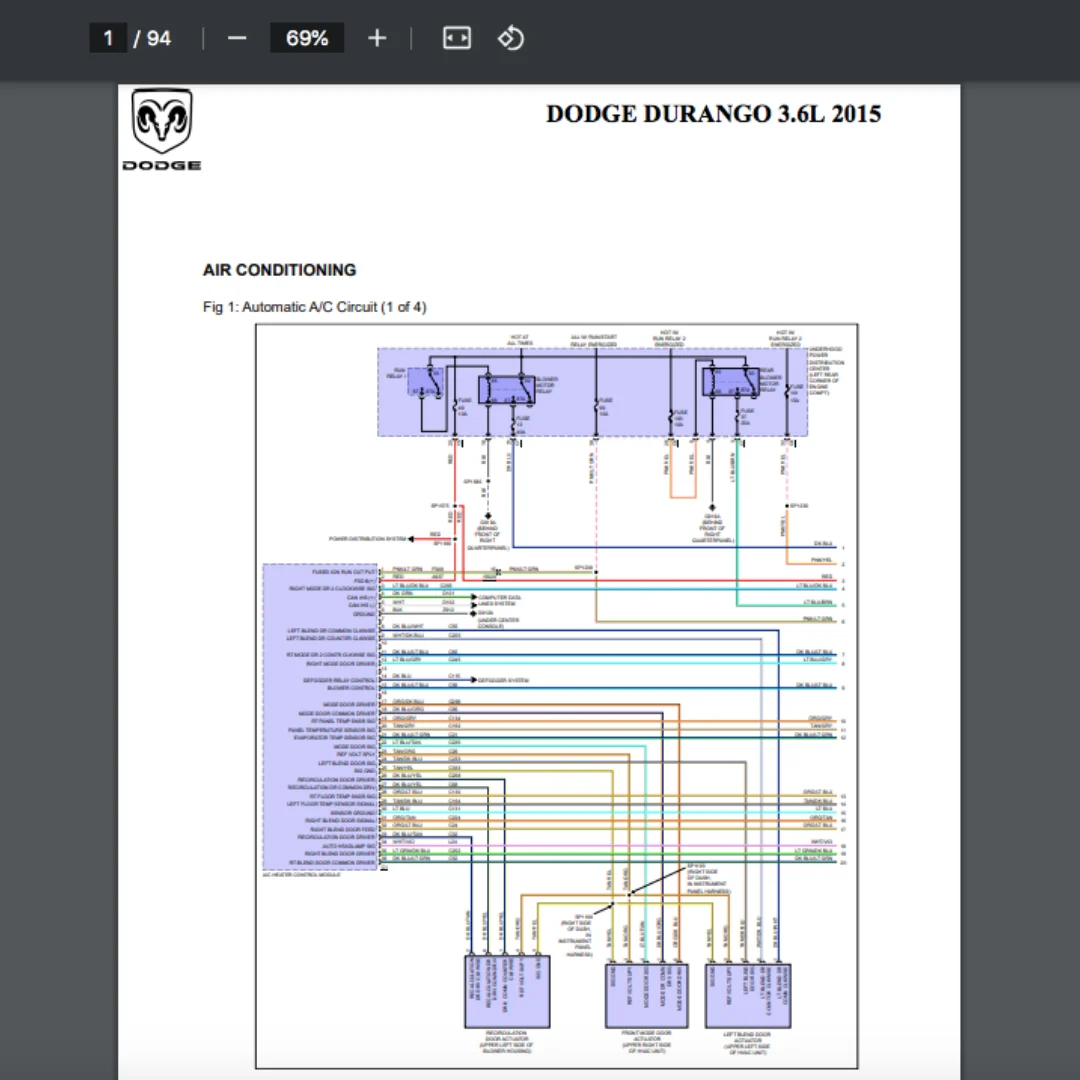1080x1080 pixels.
Task: Click the 69% zoom level field
Action: pos(307,39)
